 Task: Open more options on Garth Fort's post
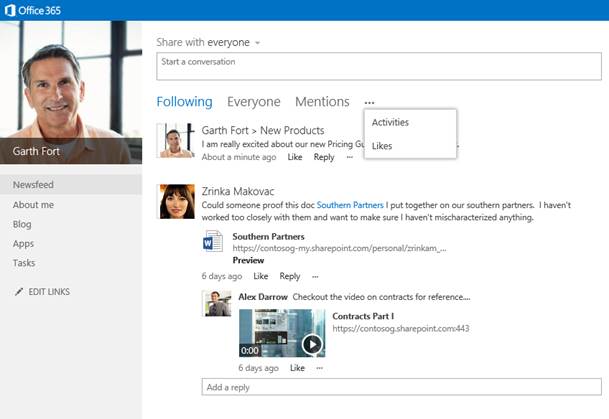(350, 157)
